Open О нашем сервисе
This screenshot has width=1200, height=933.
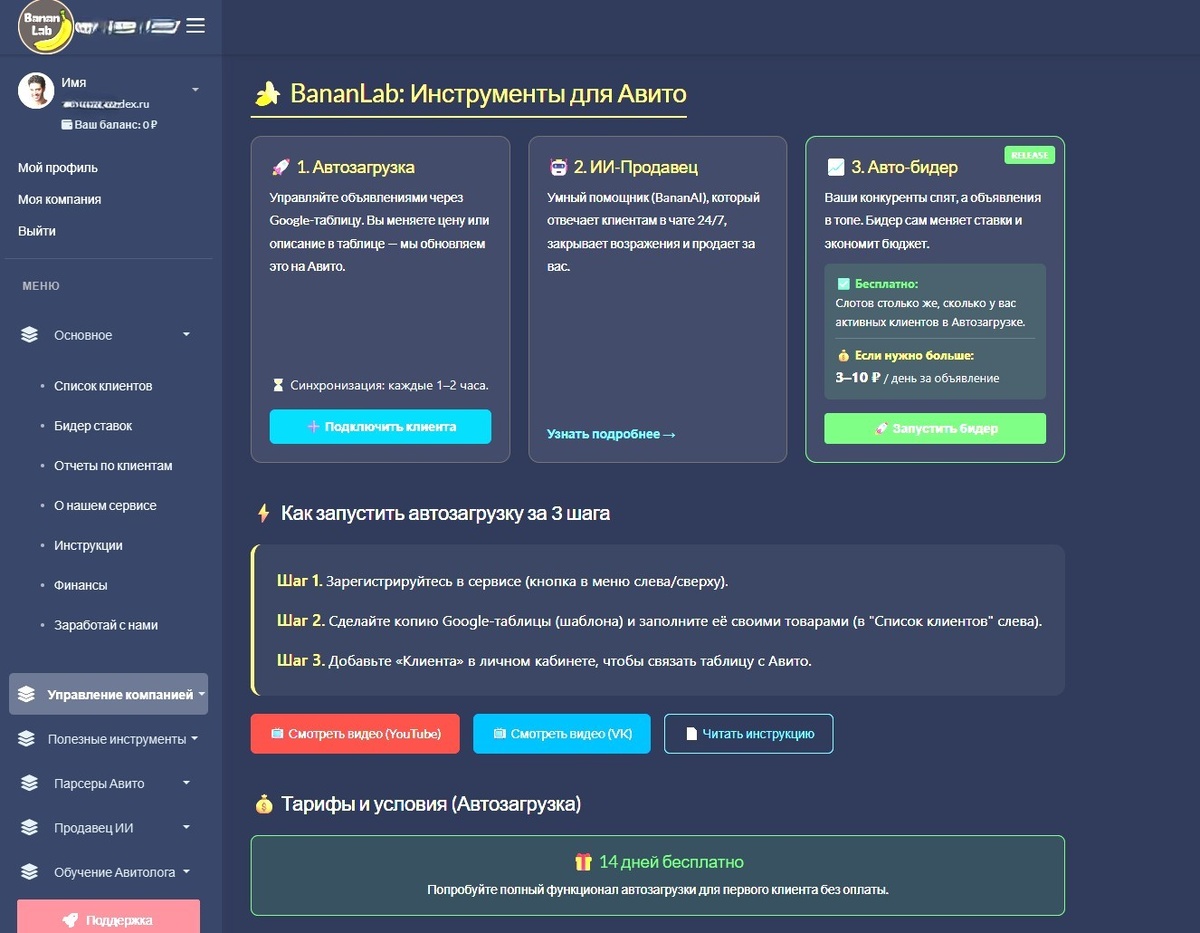pyautogui.click(x=105, y=506)
